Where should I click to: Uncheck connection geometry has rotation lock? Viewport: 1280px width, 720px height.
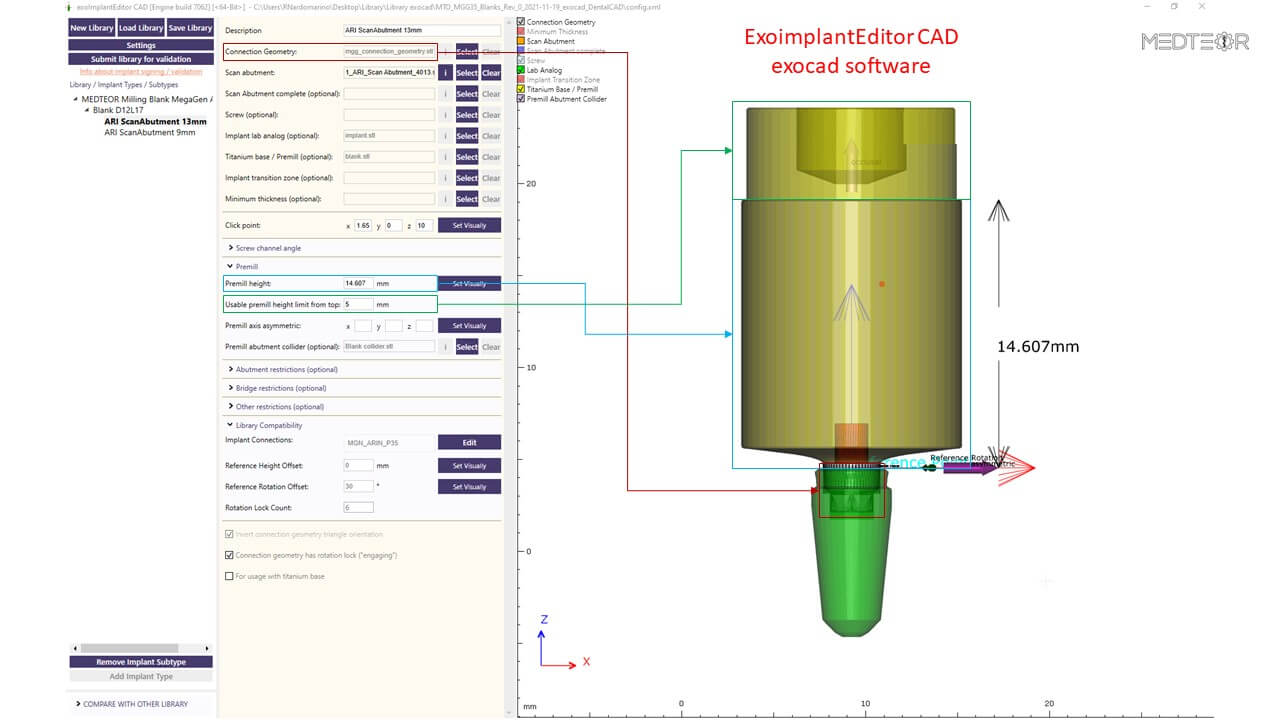(229, 555)
